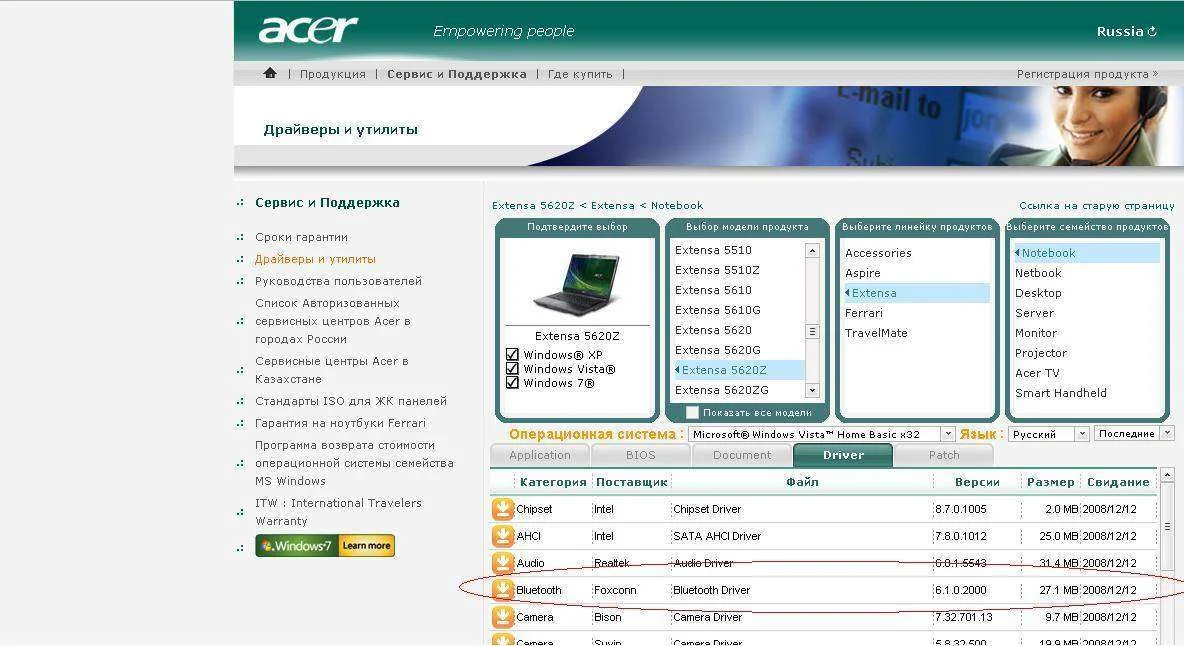Screen dimensions: 1184x646
Task: Click the download icon for the Bison Camera driver
Action: tap(502, 617)
